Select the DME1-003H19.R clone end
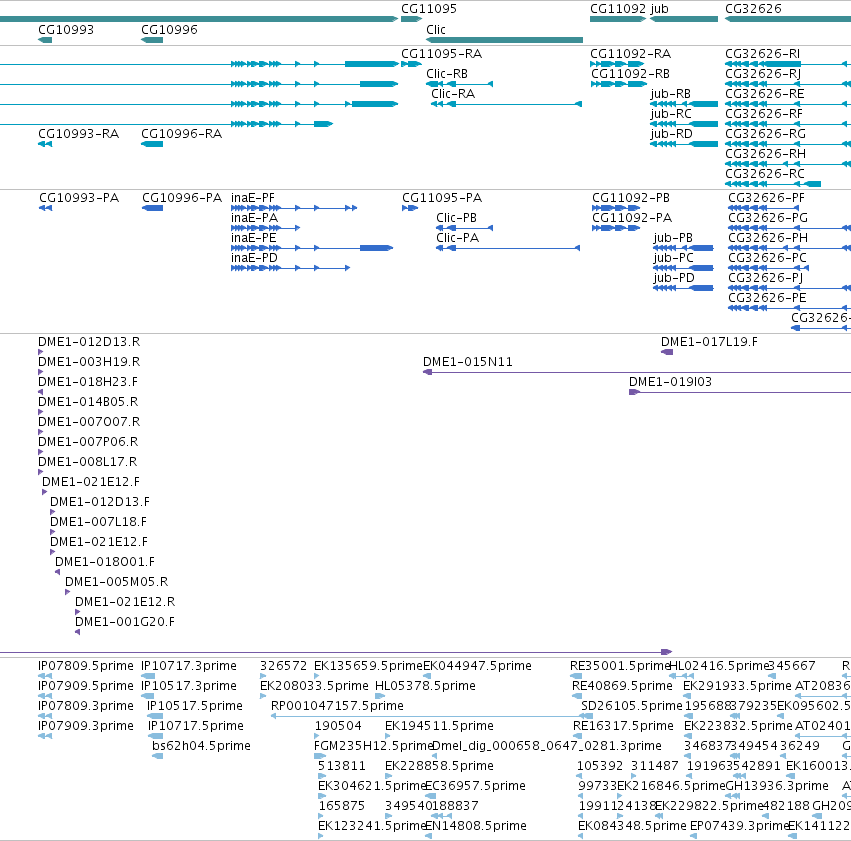Screen dimensions: 851x841 (x=41, y=372)
